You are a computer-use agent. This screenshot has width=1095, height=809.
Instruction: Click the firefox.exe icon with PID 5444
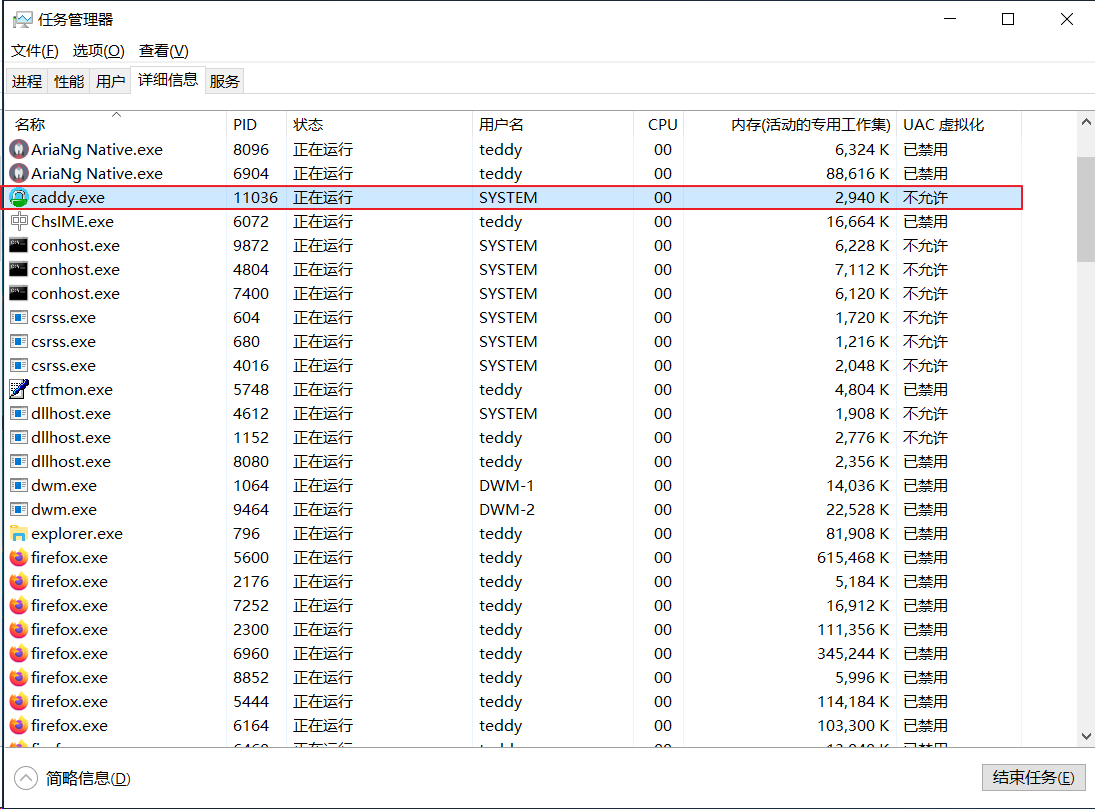tap(19, 701)
